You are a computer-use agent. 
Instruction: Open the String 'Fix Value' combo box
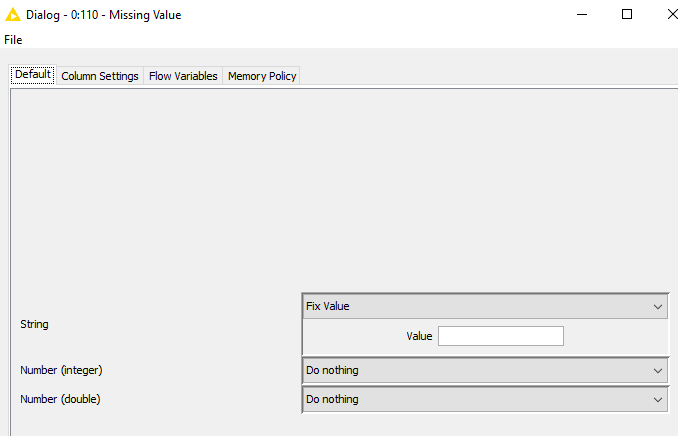[x=485, y=306]
